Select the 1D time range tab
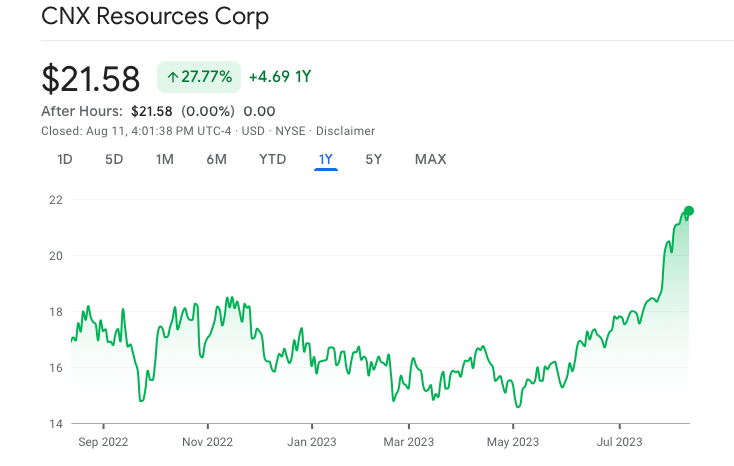Screen dimensions: 734x466 coord(65,160)
